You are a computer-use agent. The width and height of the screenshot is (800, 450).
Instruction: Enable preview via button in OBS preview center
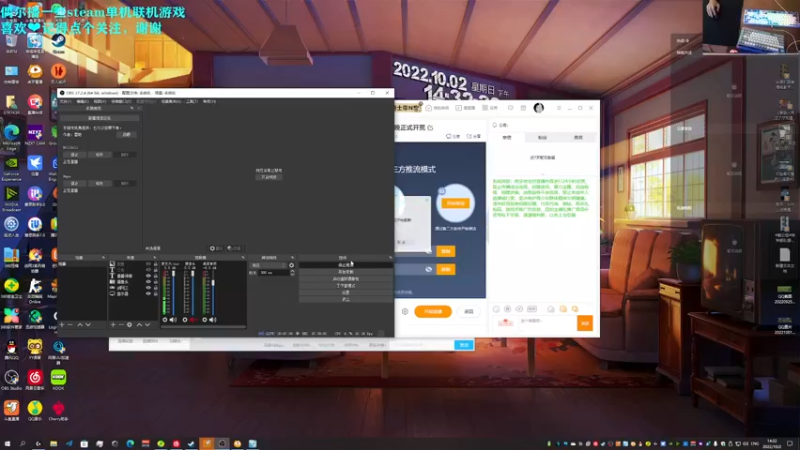click(x=269, y=177)
